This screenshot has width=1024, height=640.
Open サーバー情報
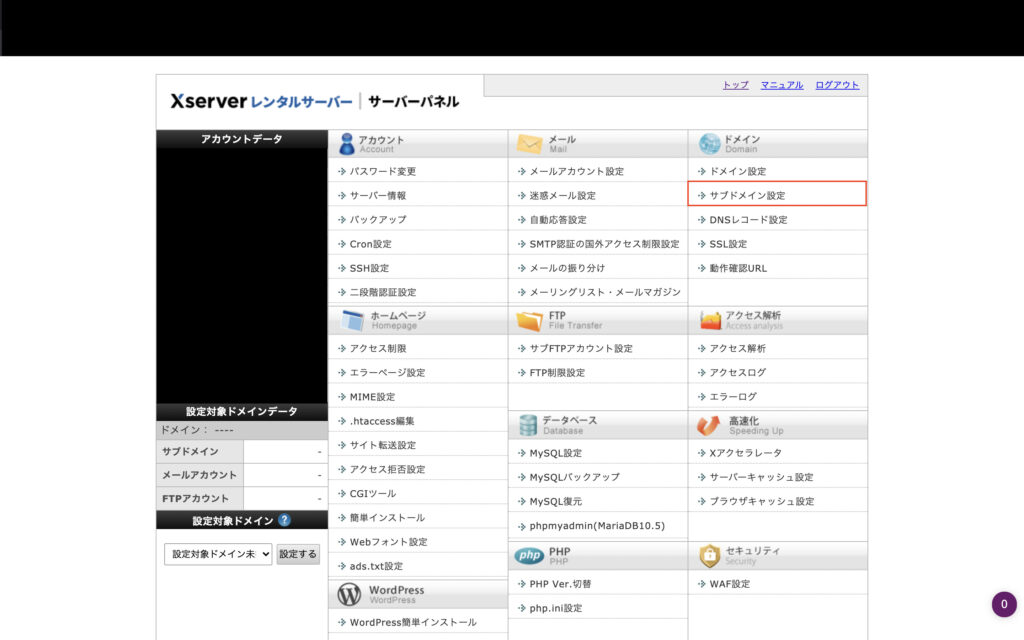click(377, 195)
